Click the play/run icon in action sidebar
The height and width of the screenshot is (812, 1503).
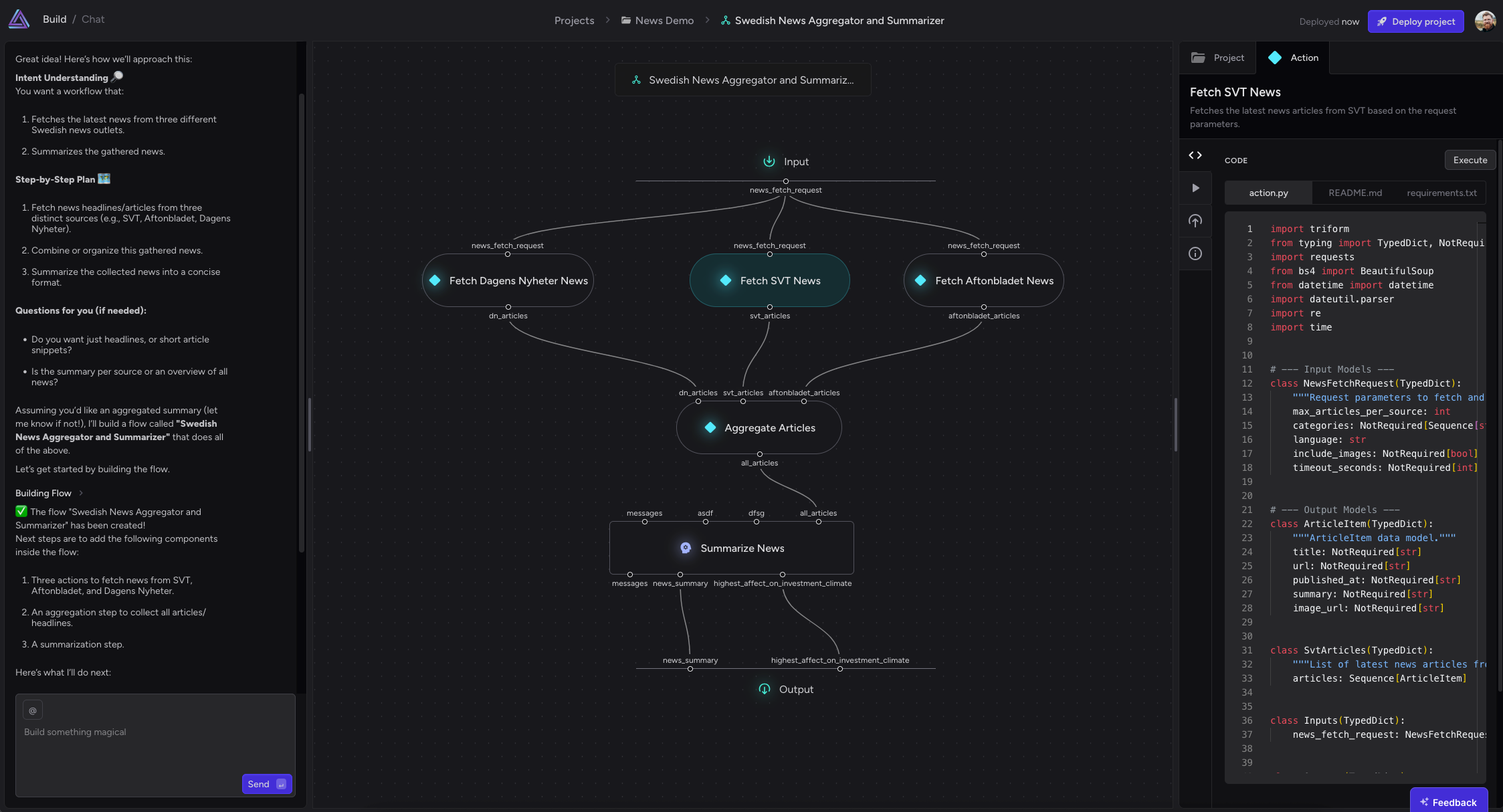pos(1195,188)
